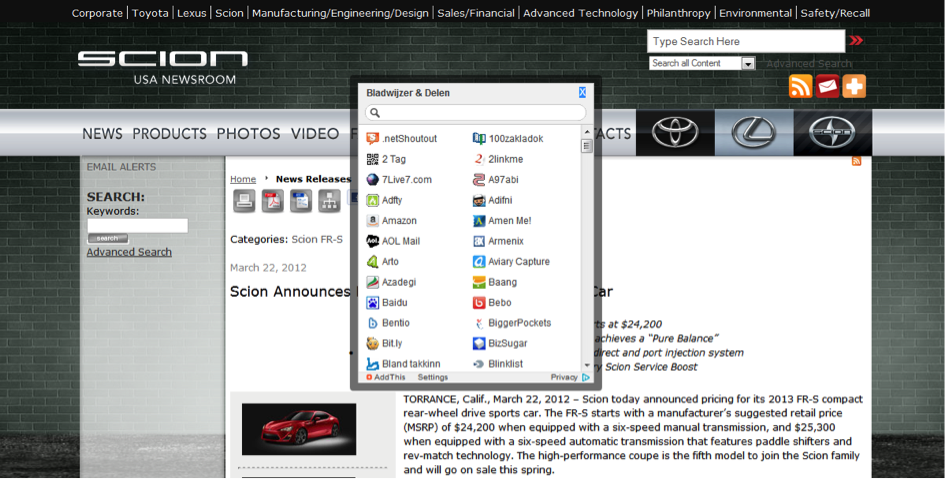The width and height of the screenshot is (945, 479).
Task: Click the red double-arrow search submit icon
Action: click(x=856, y=41)
